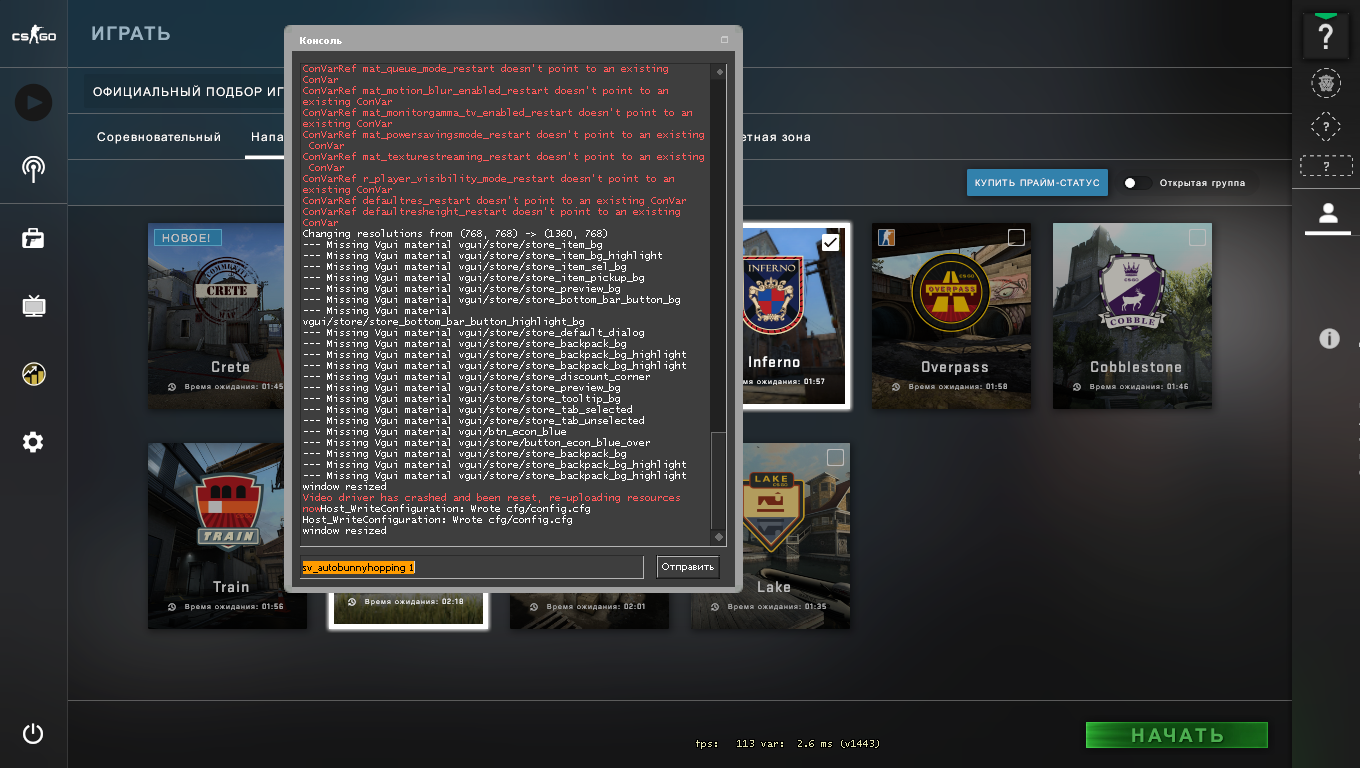
Task: Check the Overpass map checkbox
Action: click(1016, 237)
